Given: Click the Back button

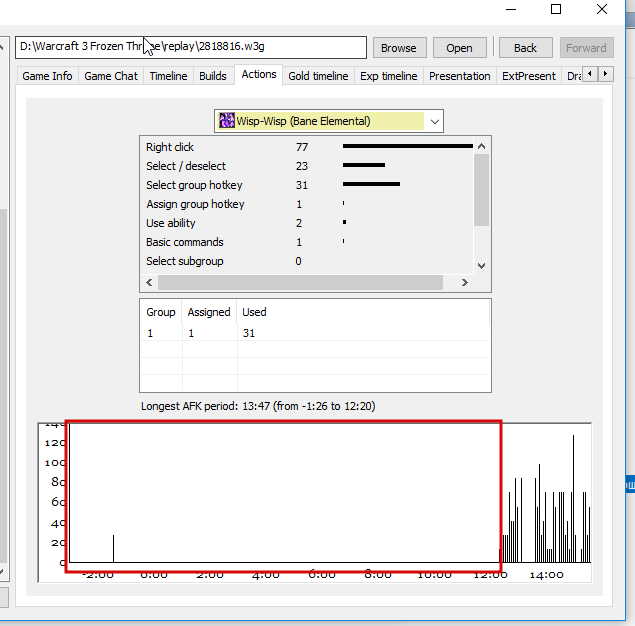Looking at the screenshot, I should click(525, 48).
